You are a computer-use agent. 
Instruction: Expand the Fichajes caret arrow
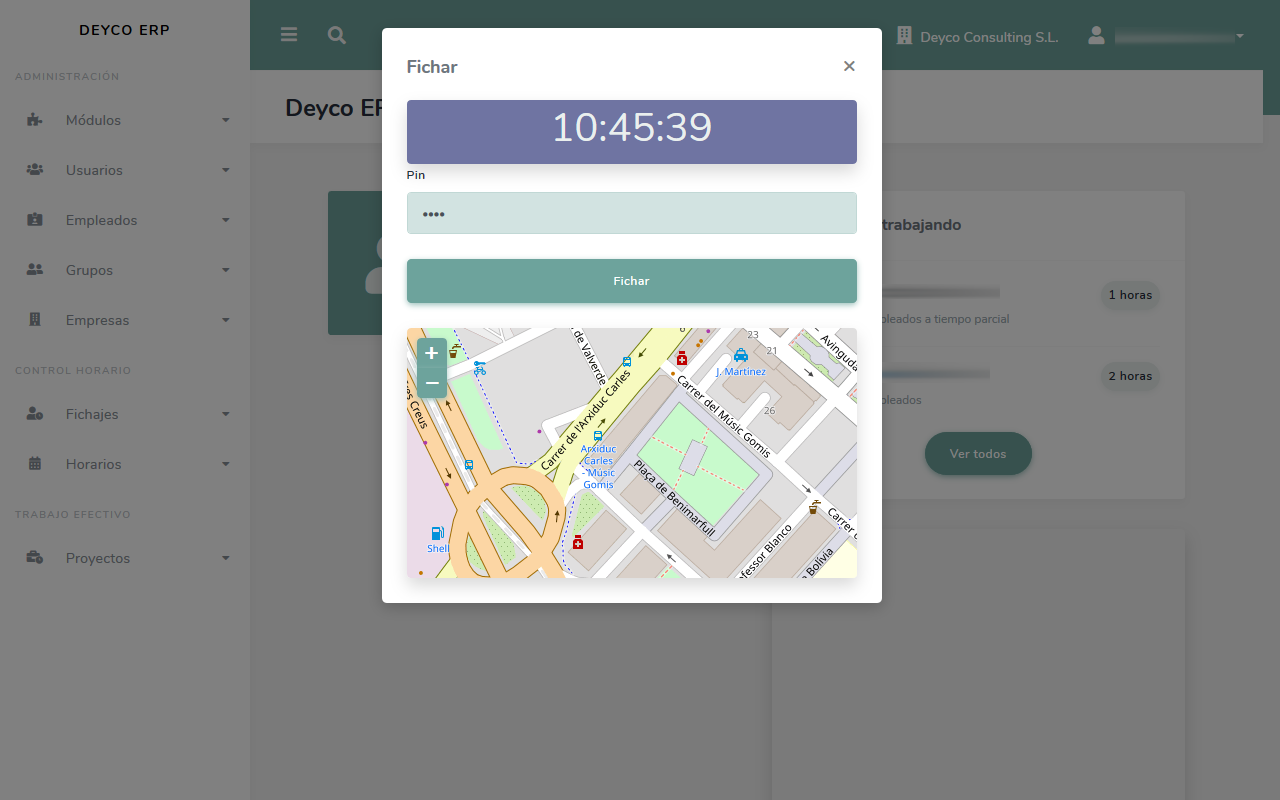pos(226,414)
